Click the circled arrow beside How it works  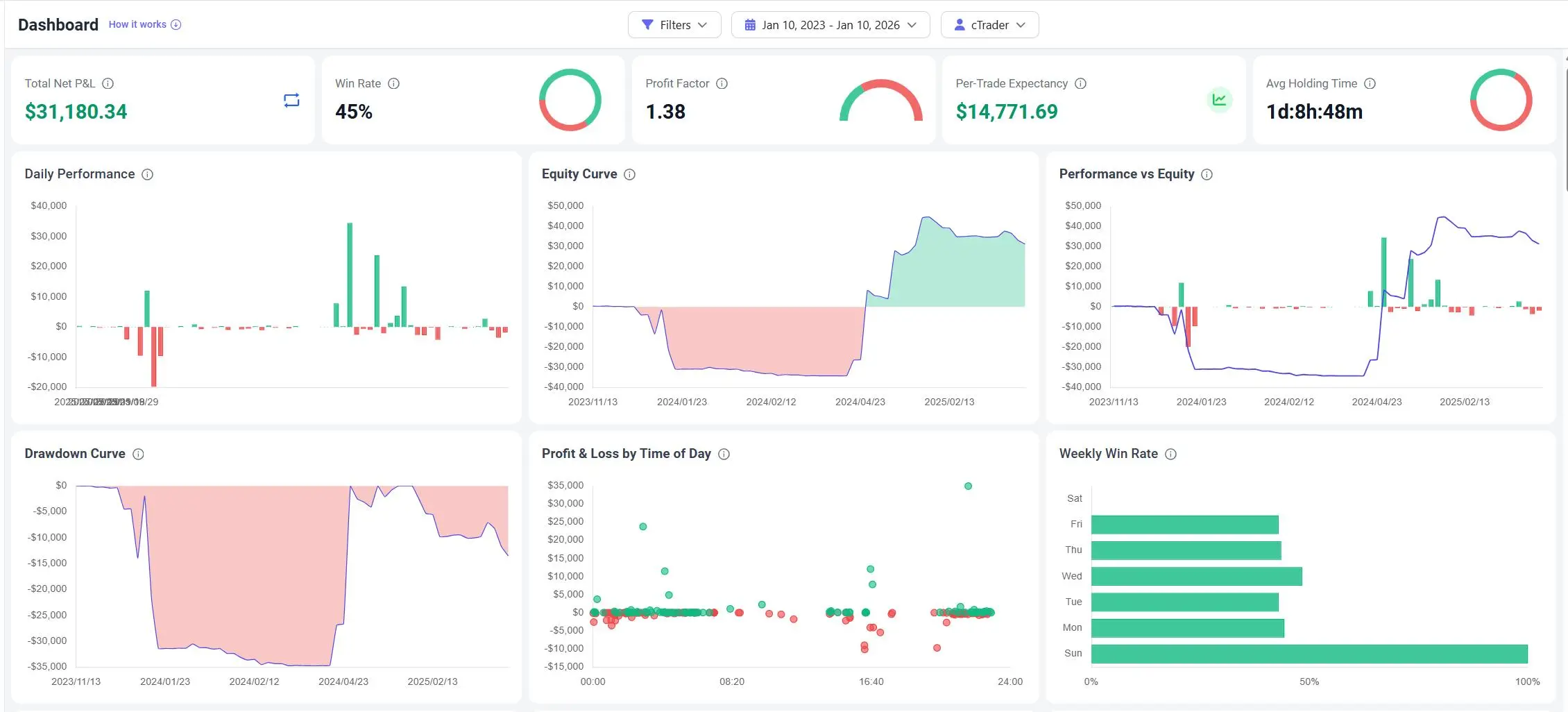pyautogui.click(x=176, y=24)
